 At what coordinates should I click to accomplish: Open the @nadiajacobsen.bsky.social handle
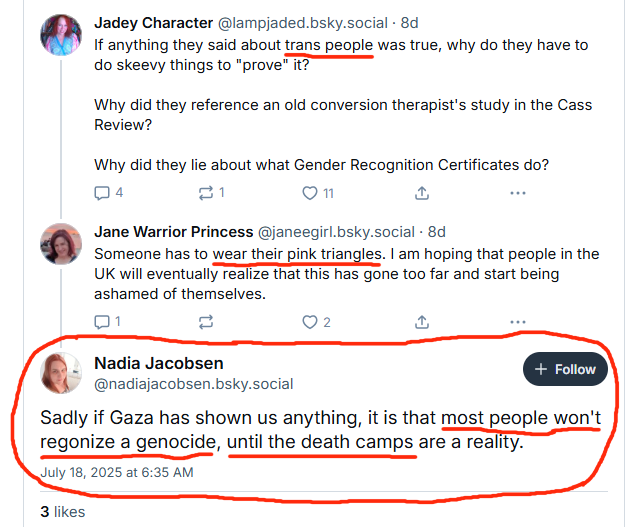194,383
